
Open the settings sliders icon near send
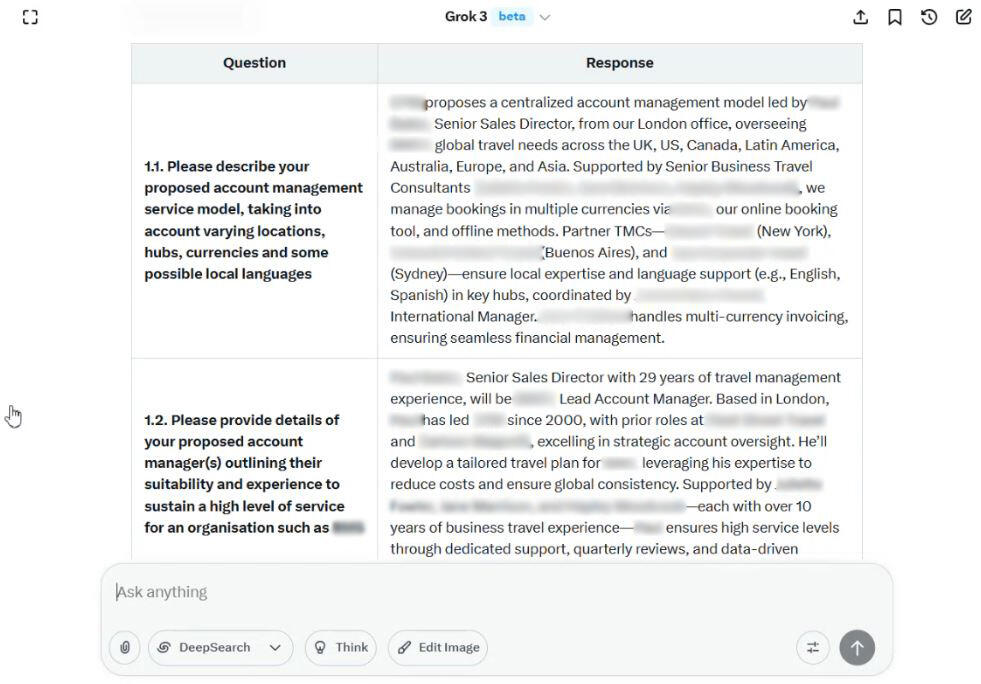coord(813,648)
